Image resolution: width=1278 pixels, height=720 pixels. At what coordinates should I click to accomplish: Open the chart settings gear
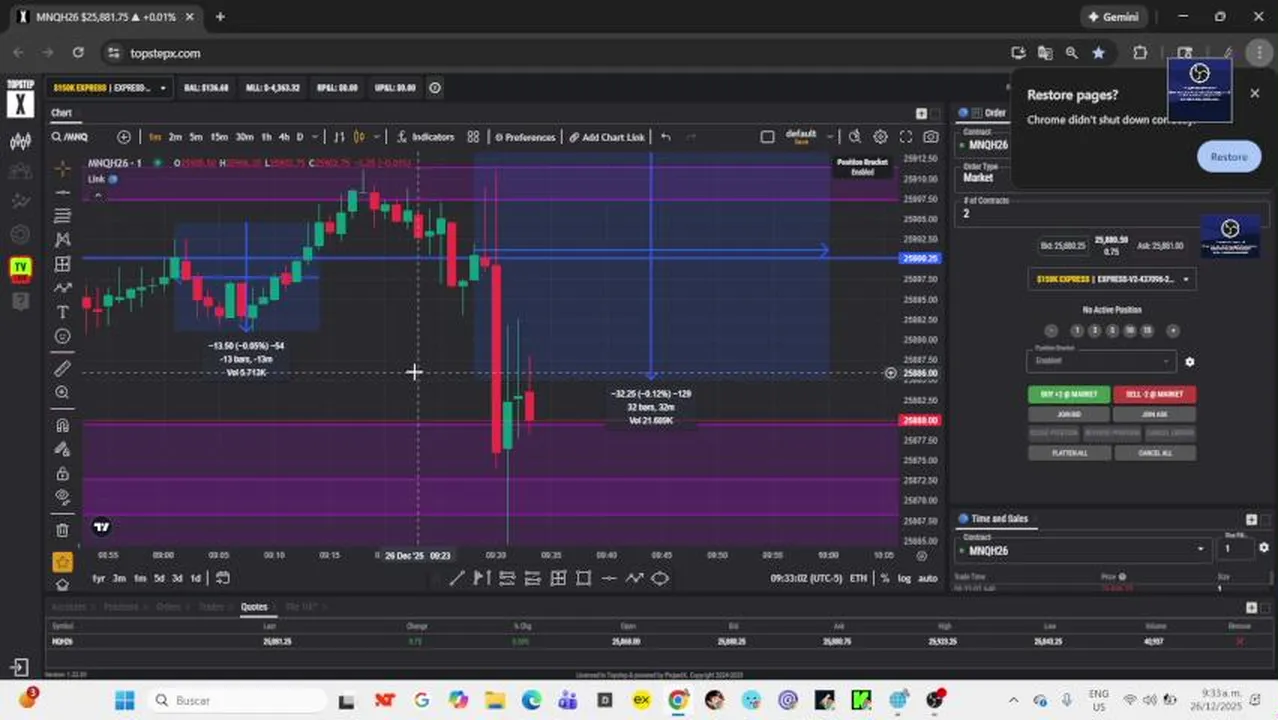[x=880, y=137]
